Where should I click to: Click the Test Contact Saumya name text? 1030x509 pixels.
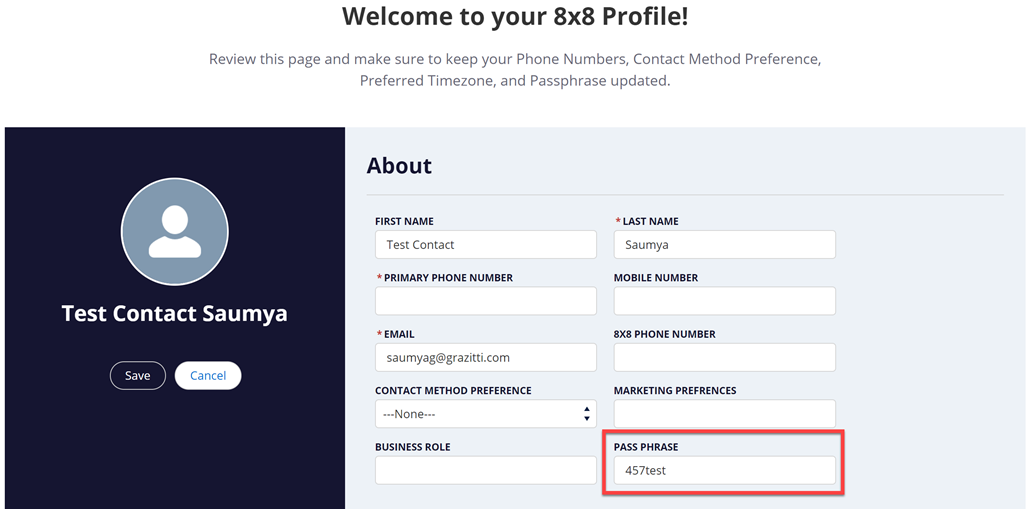click(x=175, y=313)
